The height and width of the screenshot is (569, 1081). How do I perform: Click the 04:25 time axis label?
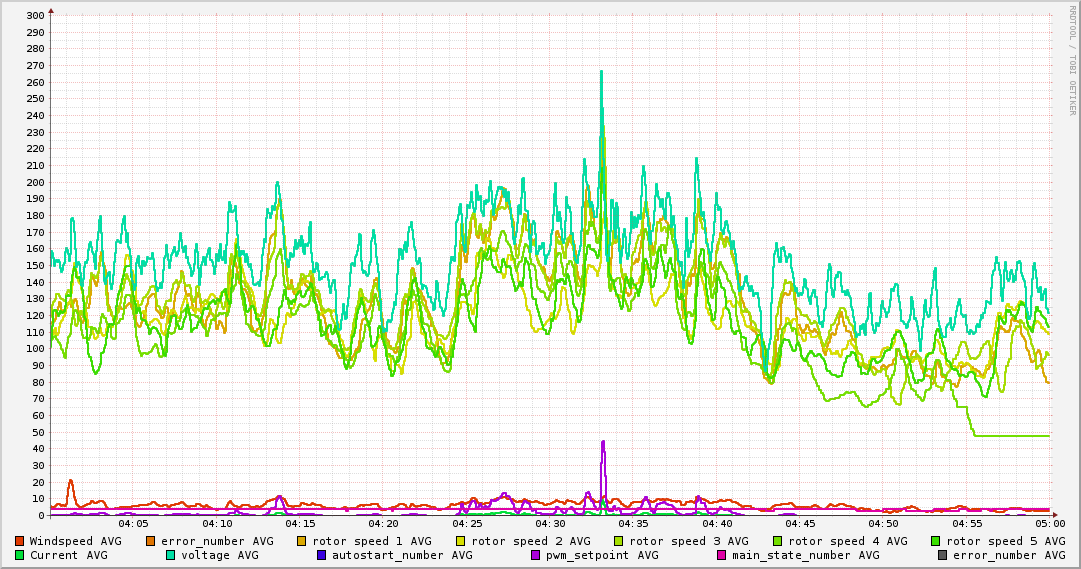pyautogui.click(x=467, y=524)
